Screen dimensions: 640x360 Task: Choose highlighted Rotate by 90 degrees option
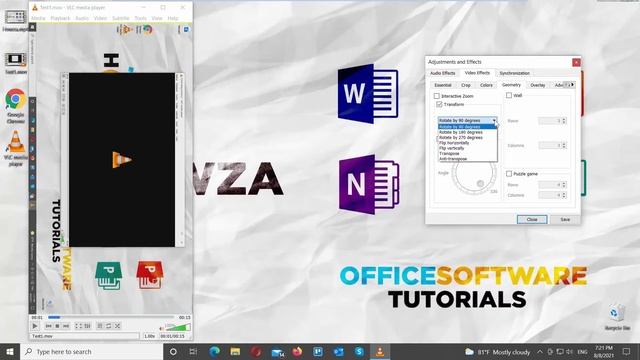tap(468, 127)
